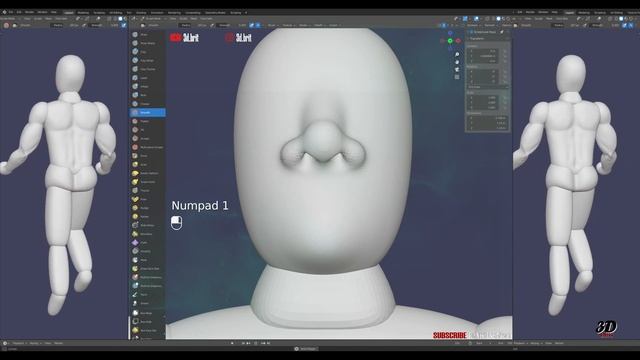This screenshot has width=640, height=360.
Task: Switch to the Modeling workspace tab
Action: pyautogui.click(x=83, y=13)
